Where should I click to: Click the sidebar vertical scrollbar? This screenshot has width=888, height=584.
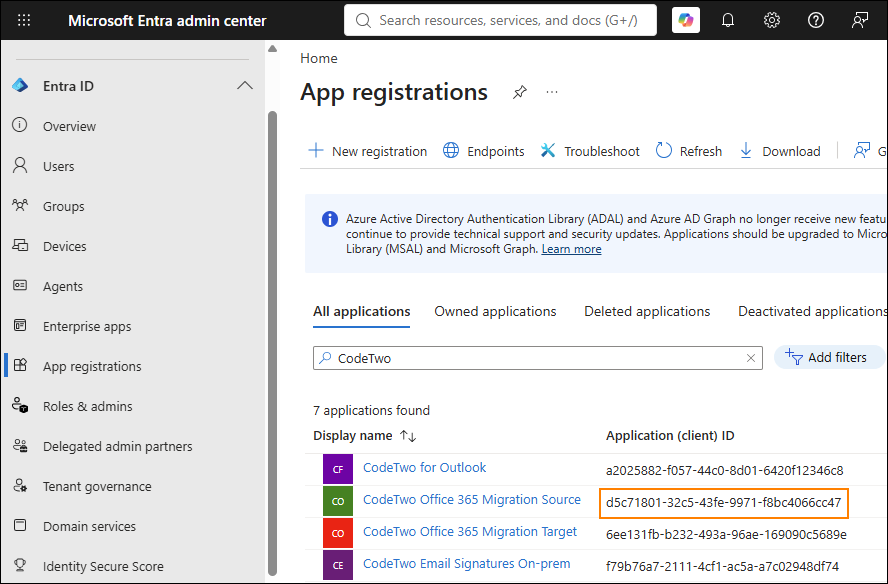(x=272, y=343)
